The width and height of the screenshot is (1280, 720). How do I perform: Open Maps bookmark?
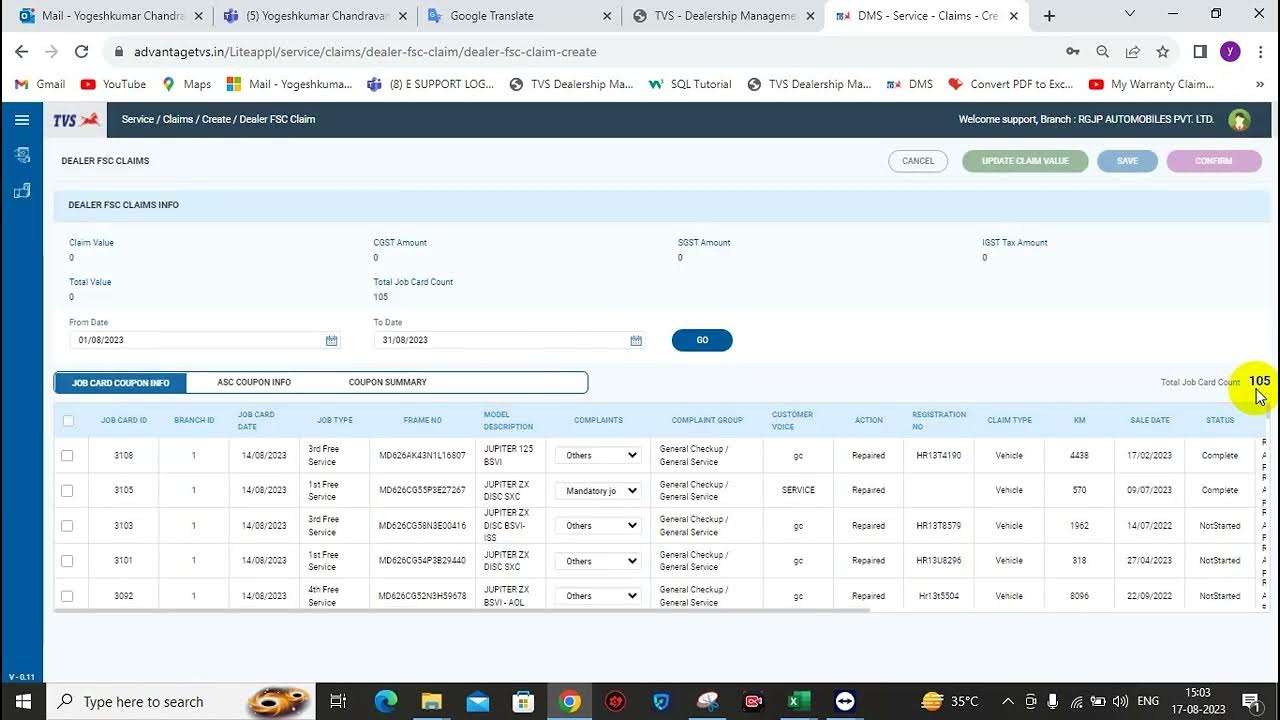coord(187,84)
